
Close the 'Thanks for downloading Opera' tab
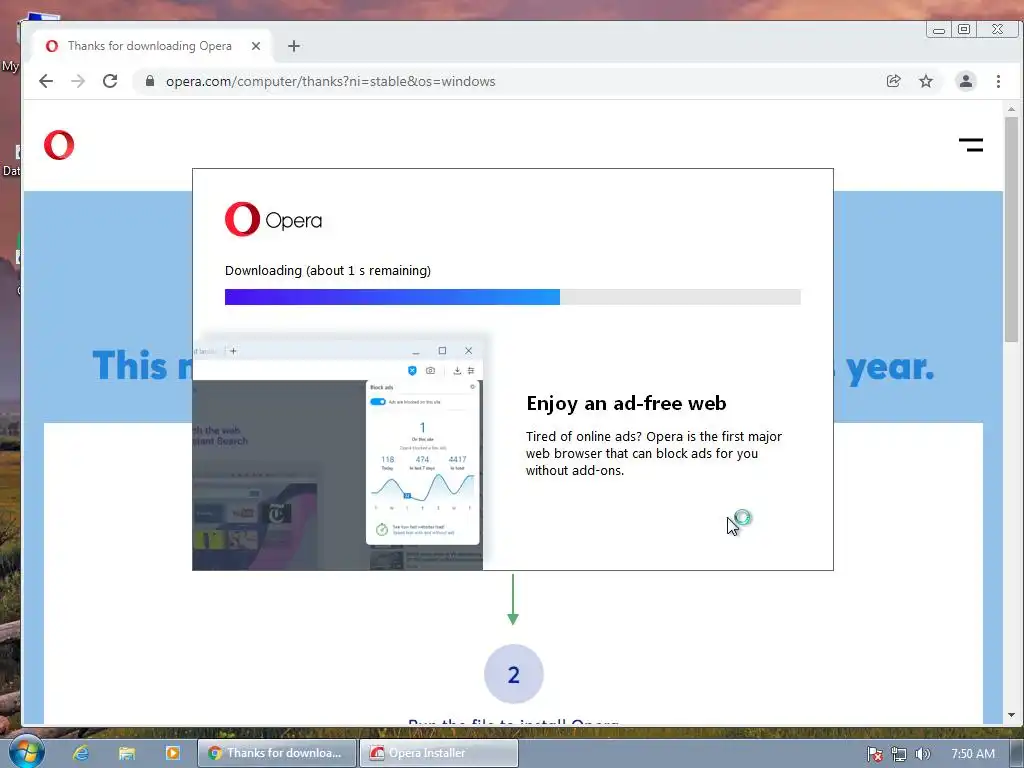pyautogui.click(x=256, y=46)
